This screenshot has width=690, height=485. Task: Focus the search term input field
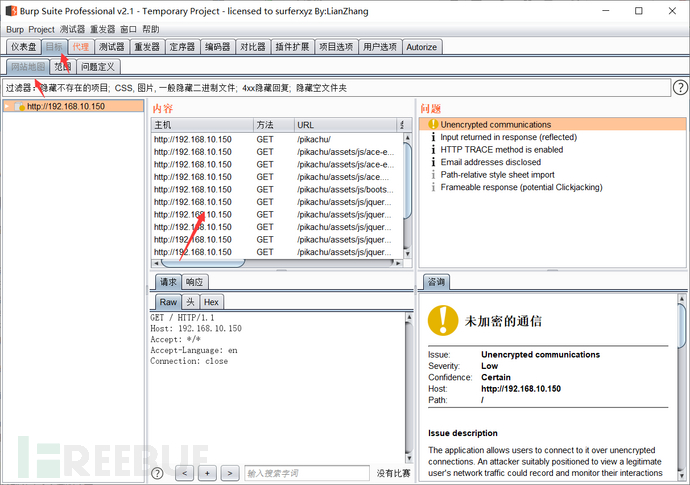307,474
